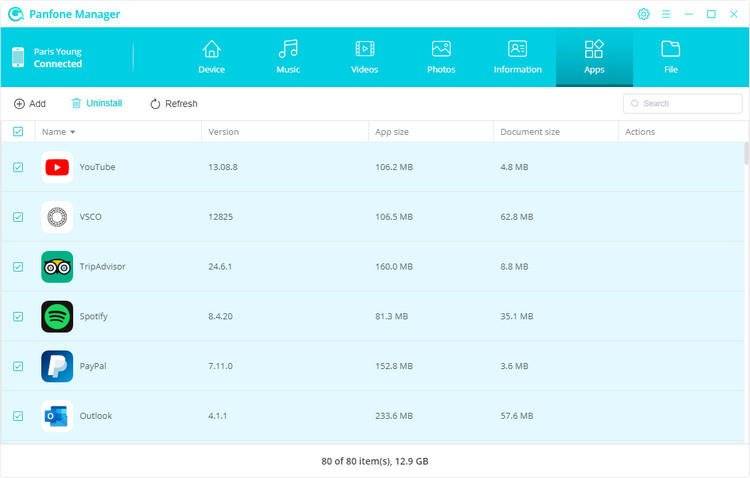
Task: Uncheck the VSCO row checkbox
Action: tap(18, 217)
